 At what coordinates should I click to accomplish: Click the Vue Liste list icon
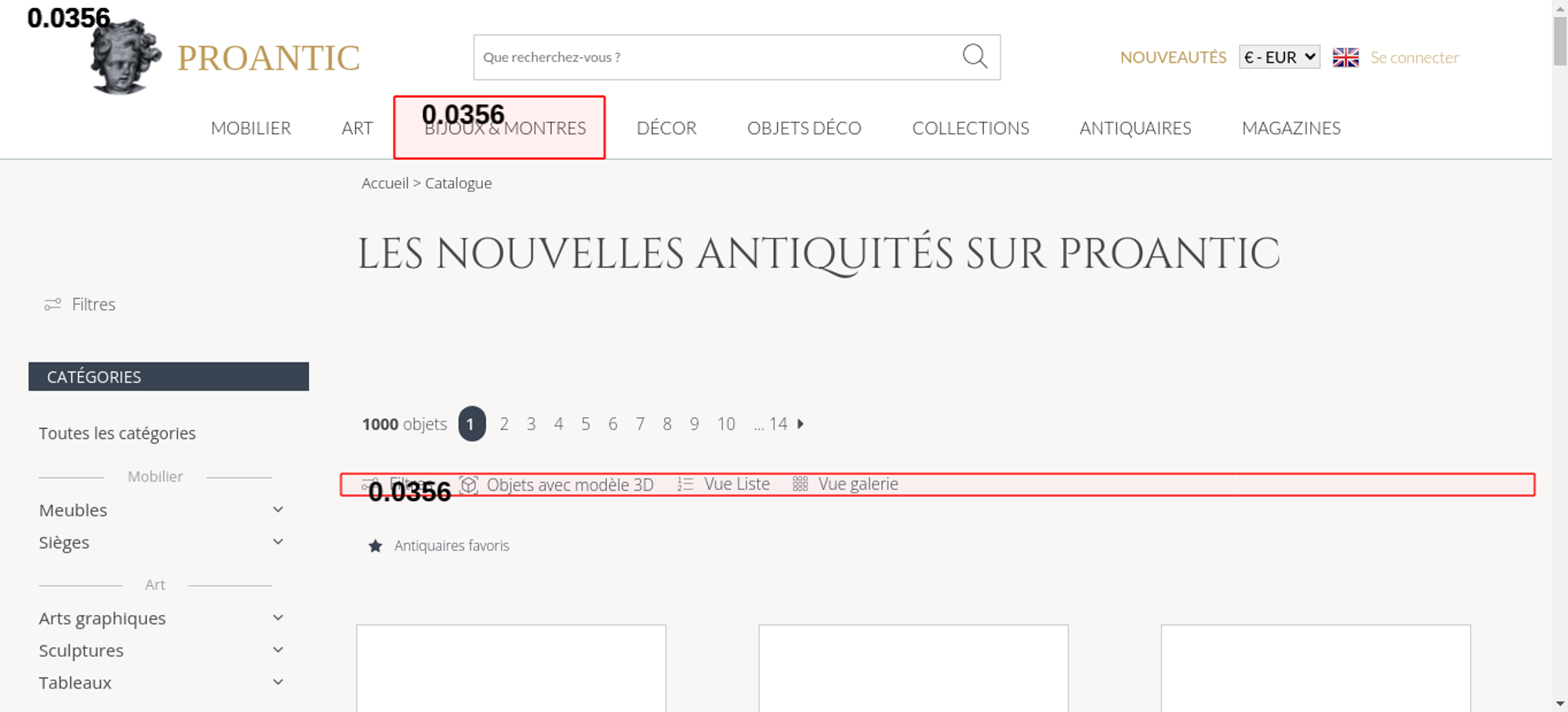[685, 485]
